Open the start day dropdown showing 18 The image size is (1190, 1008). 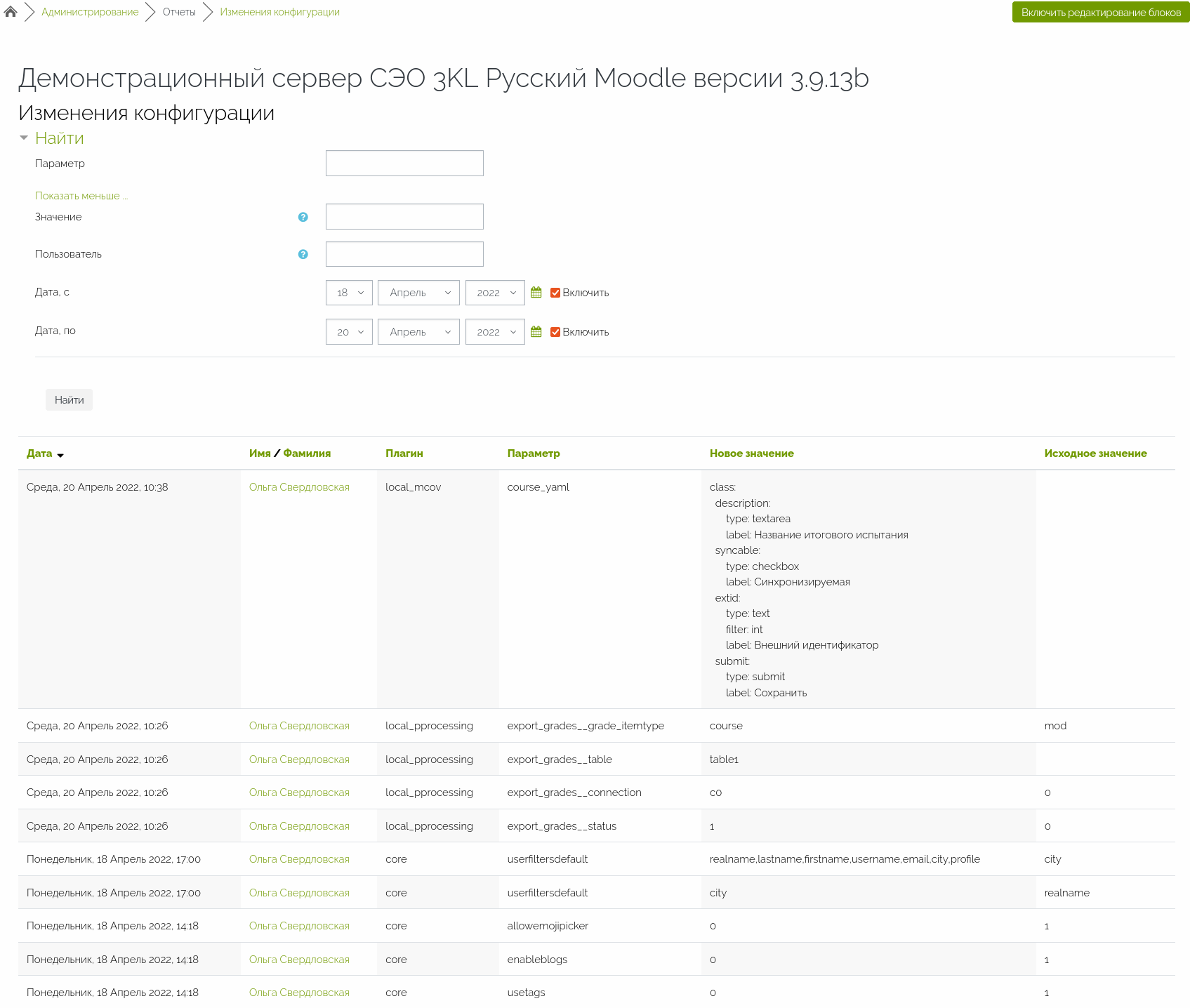(x=349, y=293)
